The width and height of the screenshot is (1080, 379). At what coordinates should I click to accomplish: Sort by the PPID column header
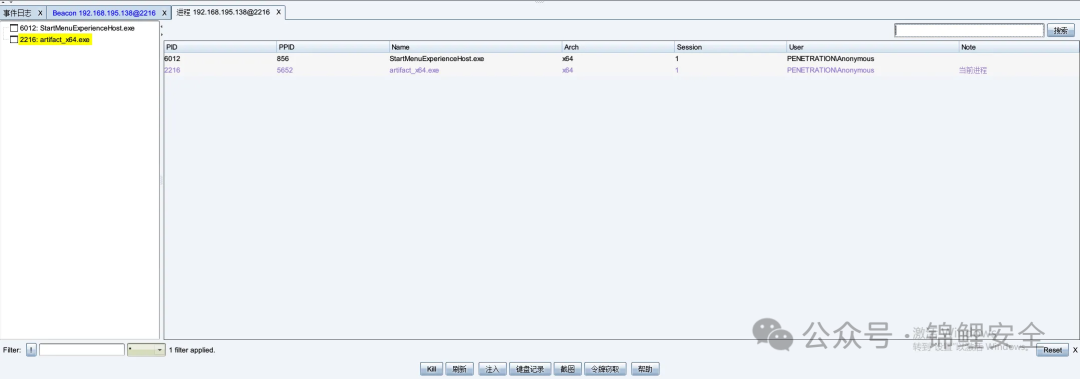tap(333, 47)
